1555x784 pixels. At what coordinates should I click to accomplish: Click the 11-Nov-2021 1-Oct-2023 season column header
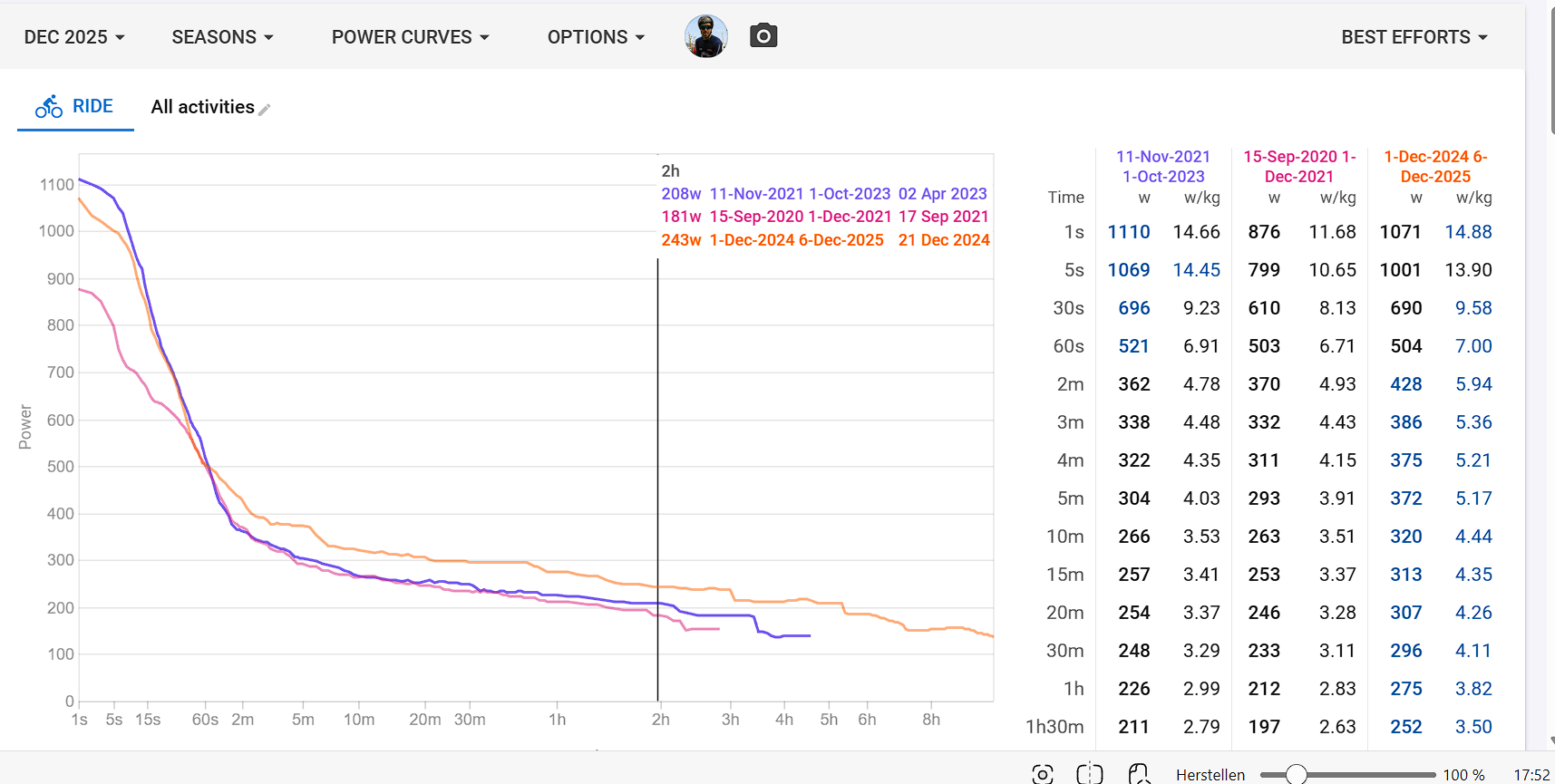(x=1163, y=167)
